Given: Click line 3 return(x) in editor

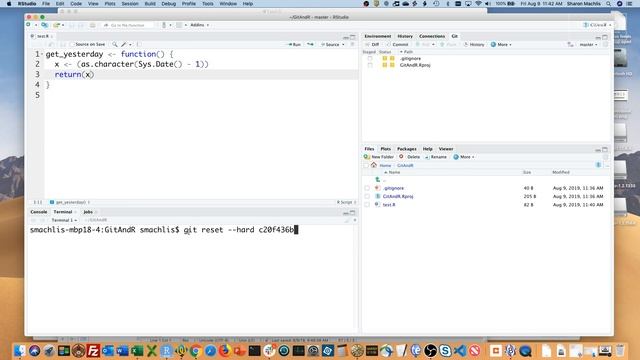Looking at the screenshot, I should point(74,75).
